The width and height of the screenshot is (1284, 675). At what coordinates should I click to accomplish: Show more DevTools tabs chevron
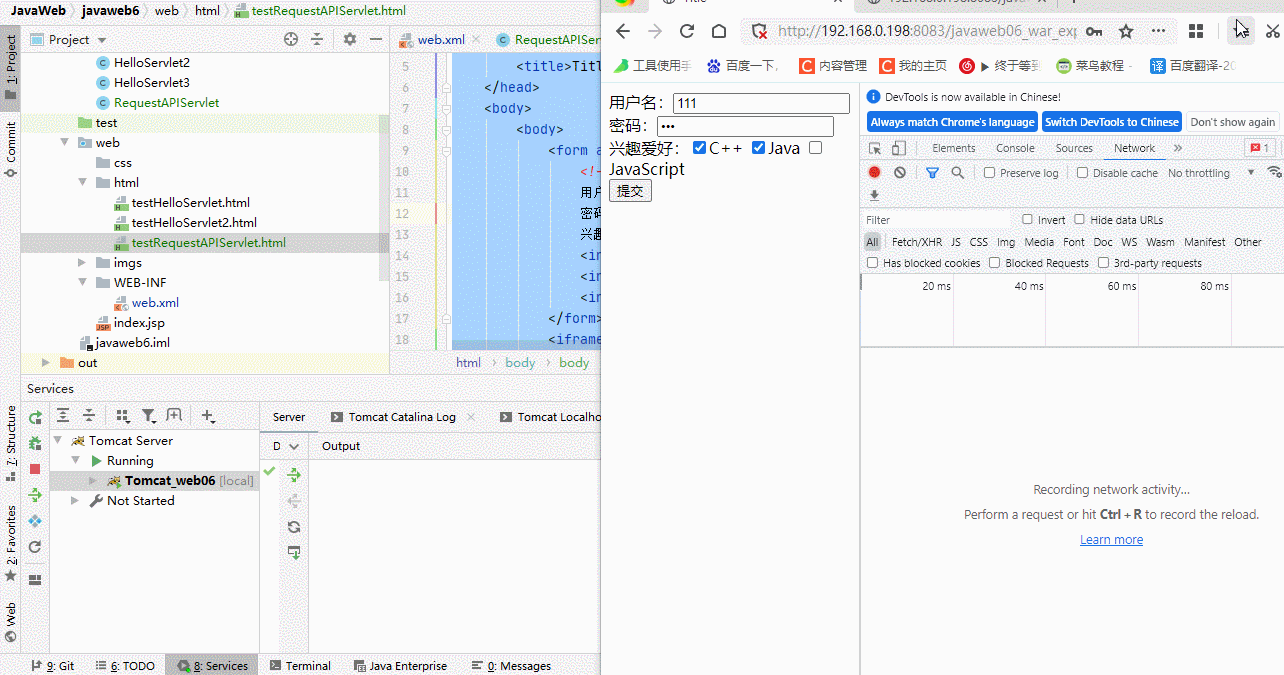pos(1177,148)
